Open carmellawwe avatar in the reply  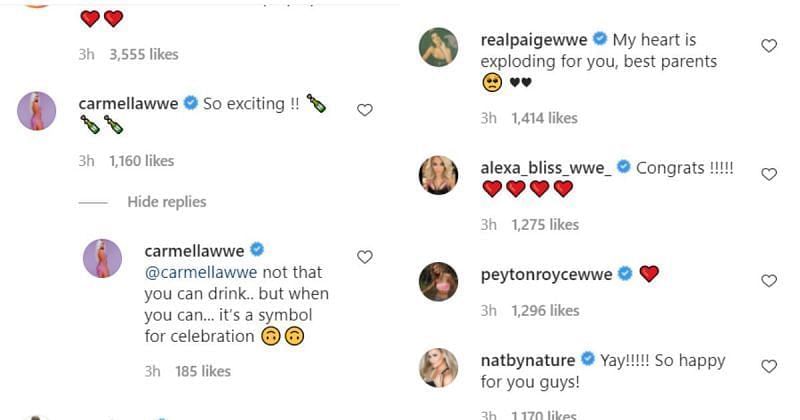click(102, 258)
